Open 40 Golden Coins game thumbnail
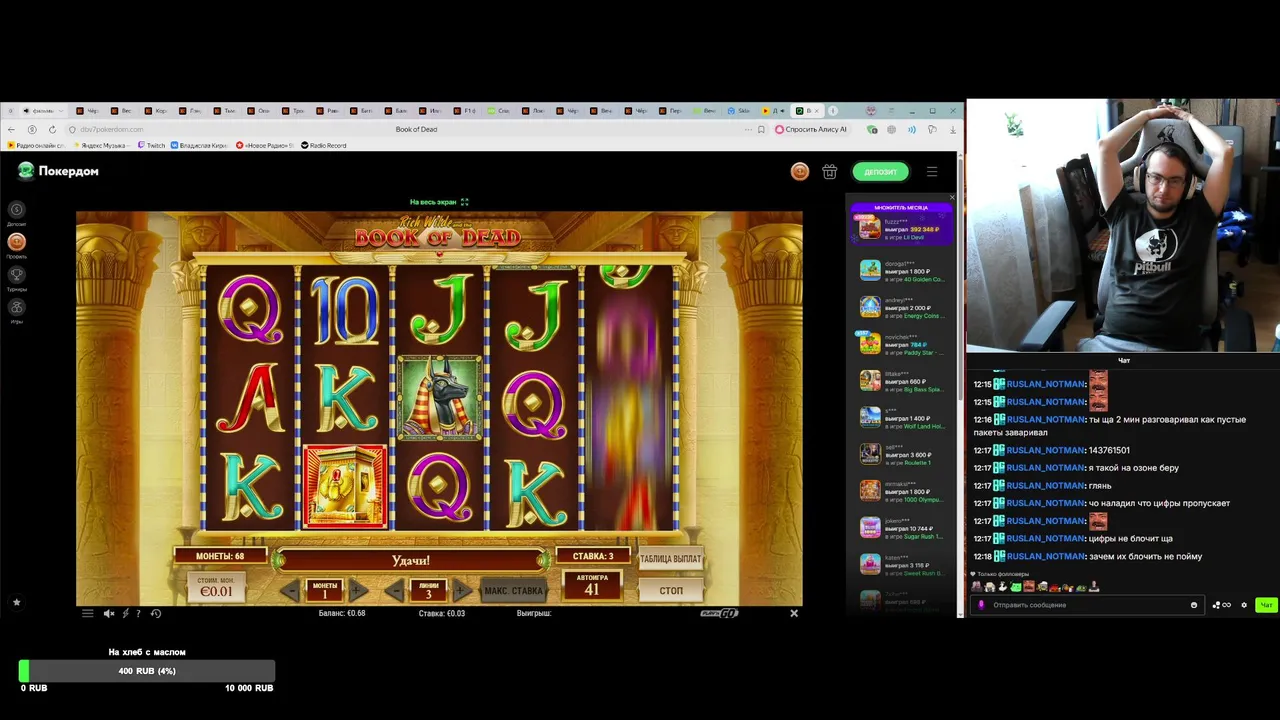1280x720 pixels. pyautogui.click(x=870, y=270)
